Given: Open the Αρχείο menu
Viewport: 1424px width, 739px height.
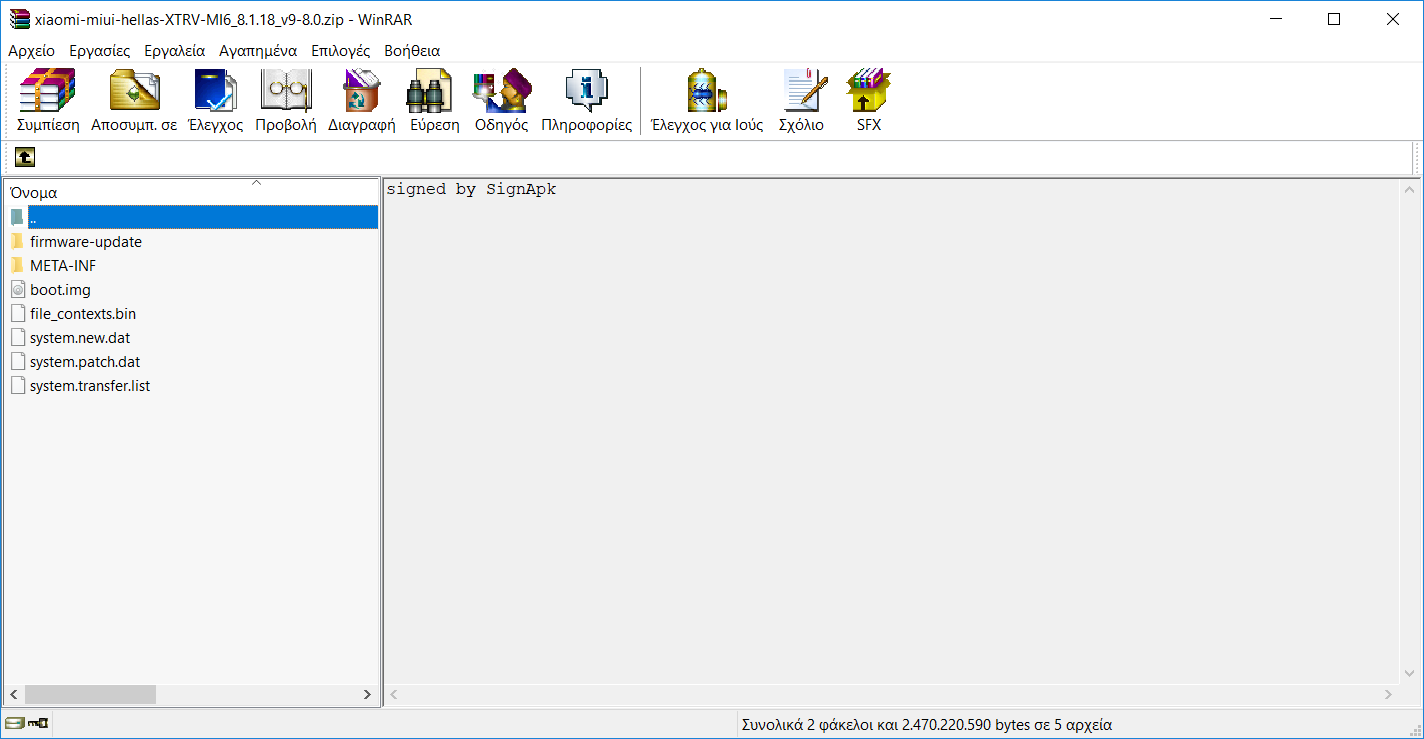Looking at the screenshot, I should pyautogui.click(x=32, y=51).
